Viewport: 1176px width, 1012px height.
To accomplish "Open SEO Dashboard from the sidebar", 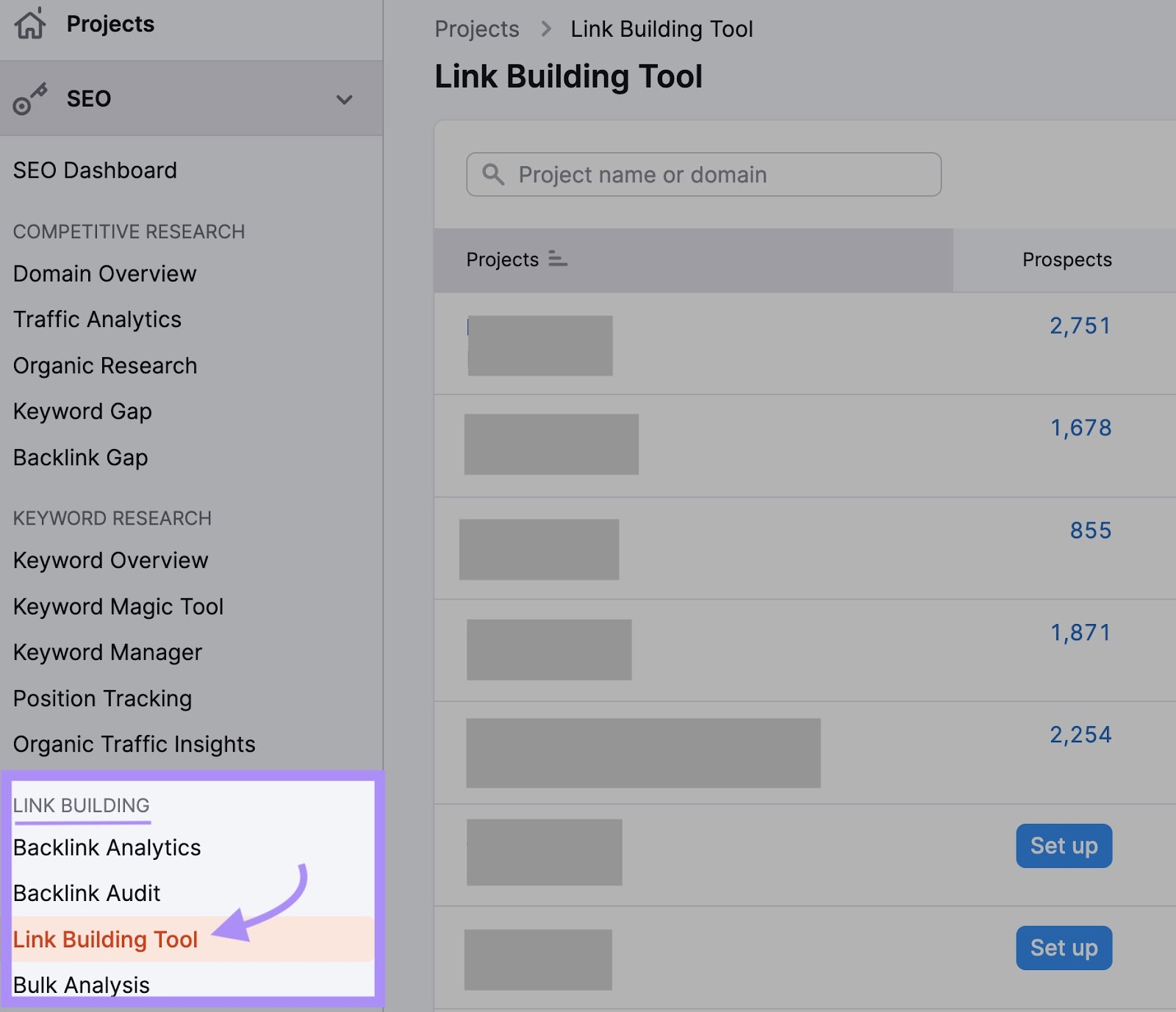I will tap(94, 170).
